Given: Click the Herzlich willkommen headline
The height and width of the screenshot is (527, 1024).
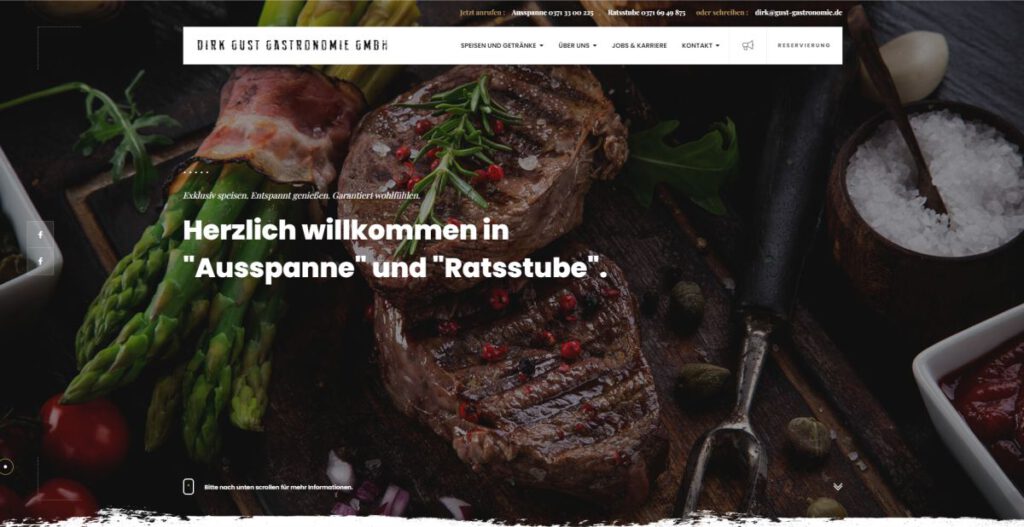Looking at the screenshot, I should tap(395, 249).
